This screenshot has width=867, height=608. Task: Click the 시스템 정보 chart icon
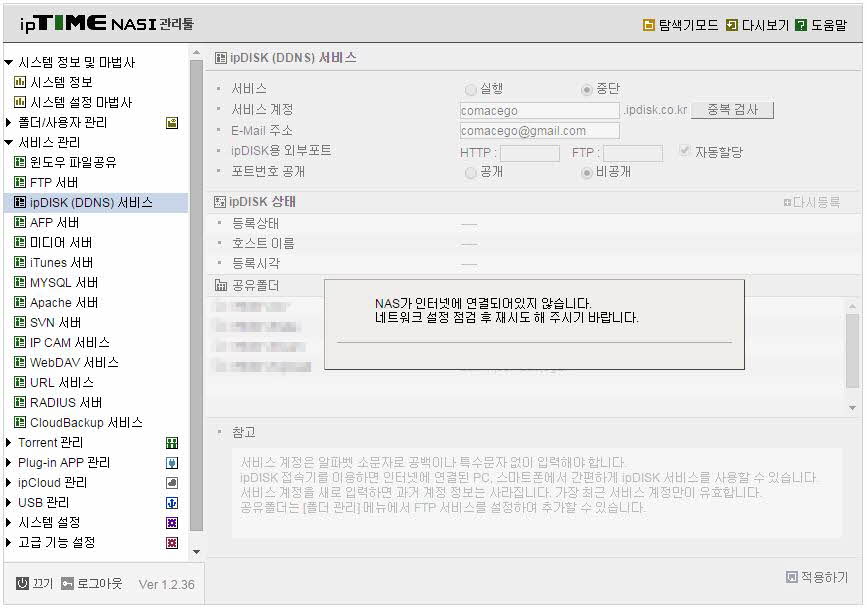click(x=20, y=82)
